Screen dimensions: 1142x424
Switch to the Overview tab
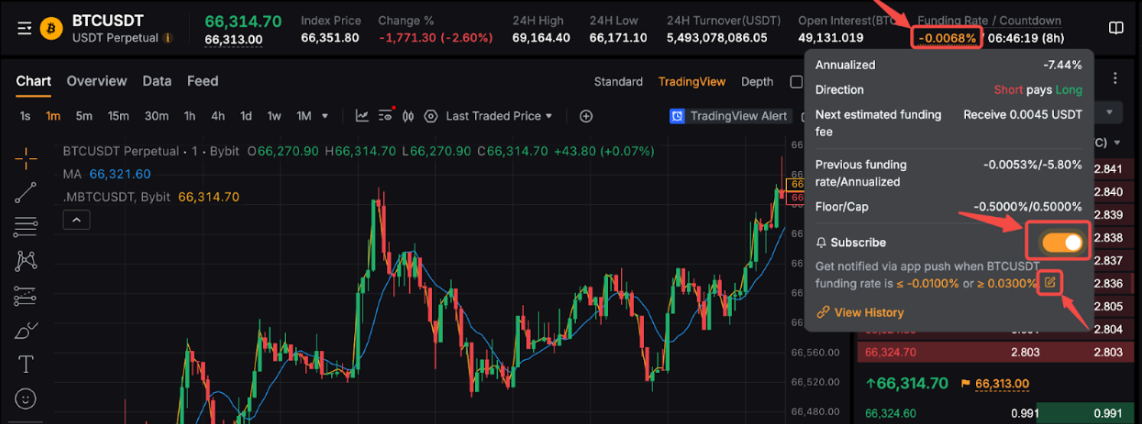point(96,81)
